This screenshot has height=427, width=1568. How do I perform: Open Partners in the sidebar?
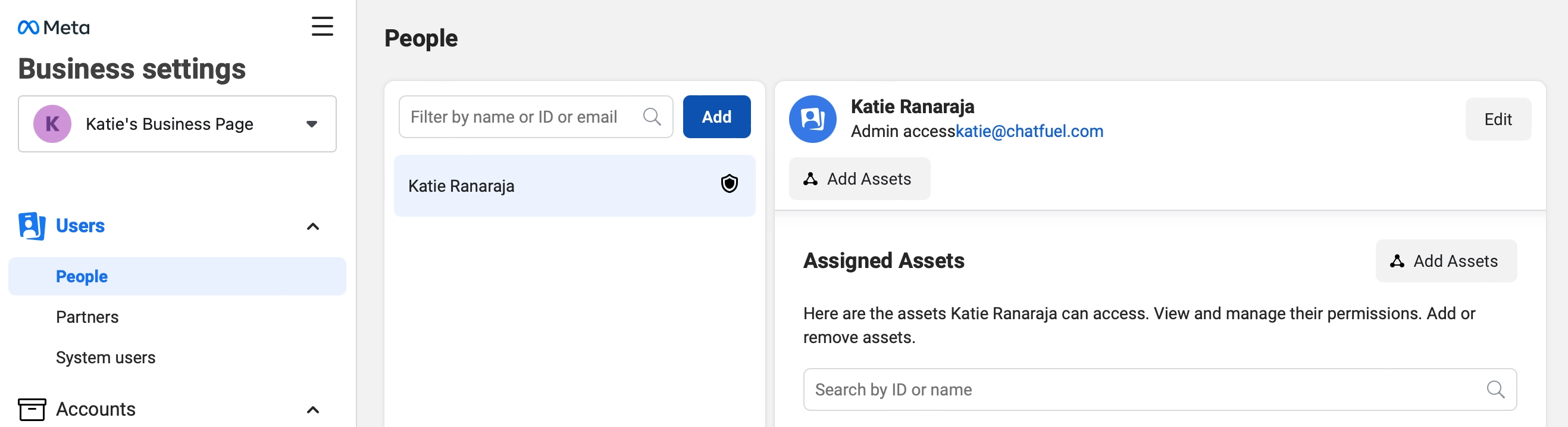pos(87,317)
